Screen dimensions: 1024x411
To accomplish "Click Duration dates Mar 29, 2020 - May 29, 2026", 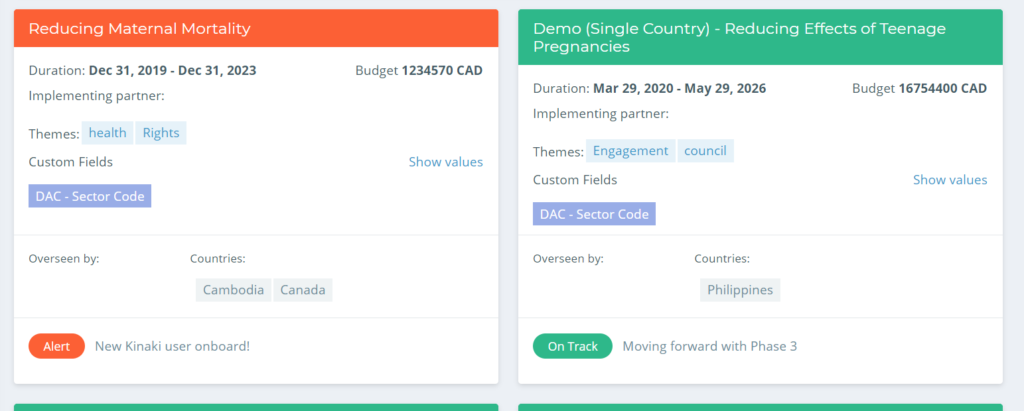I will pos(679,88).
